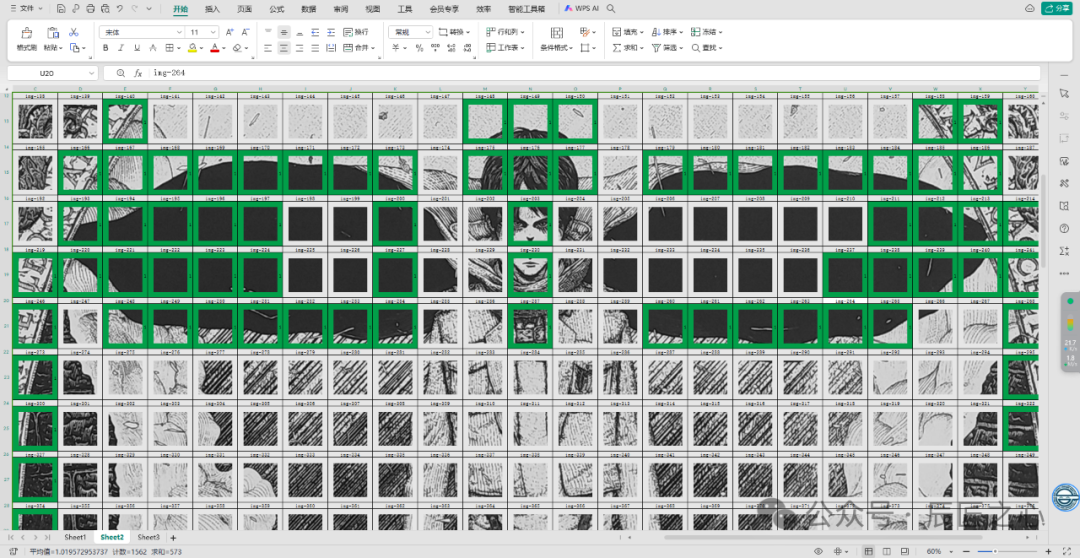This screenshot has width=1080, height=558.
Task: Open the font name 宋体 dropdown
Action: [179, 32]
